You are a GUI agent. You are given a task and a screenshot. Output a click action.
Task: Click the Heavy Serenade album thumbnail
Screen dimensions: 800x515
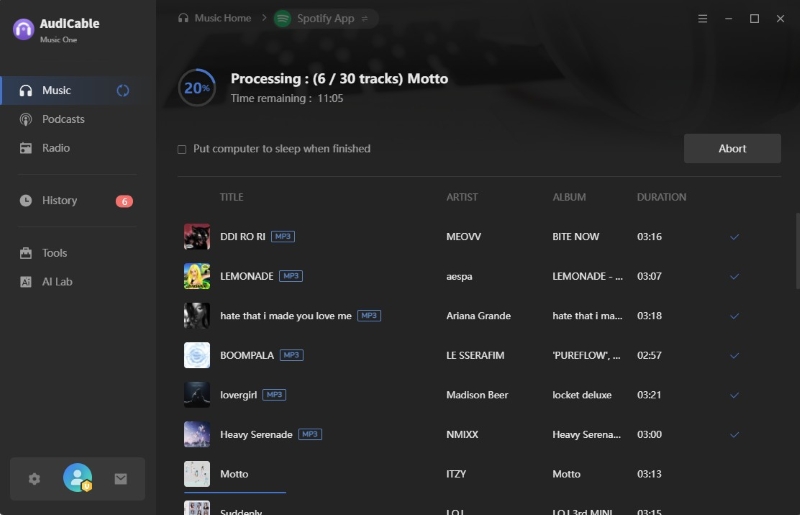pyautogui.click(x=197, y=434)
